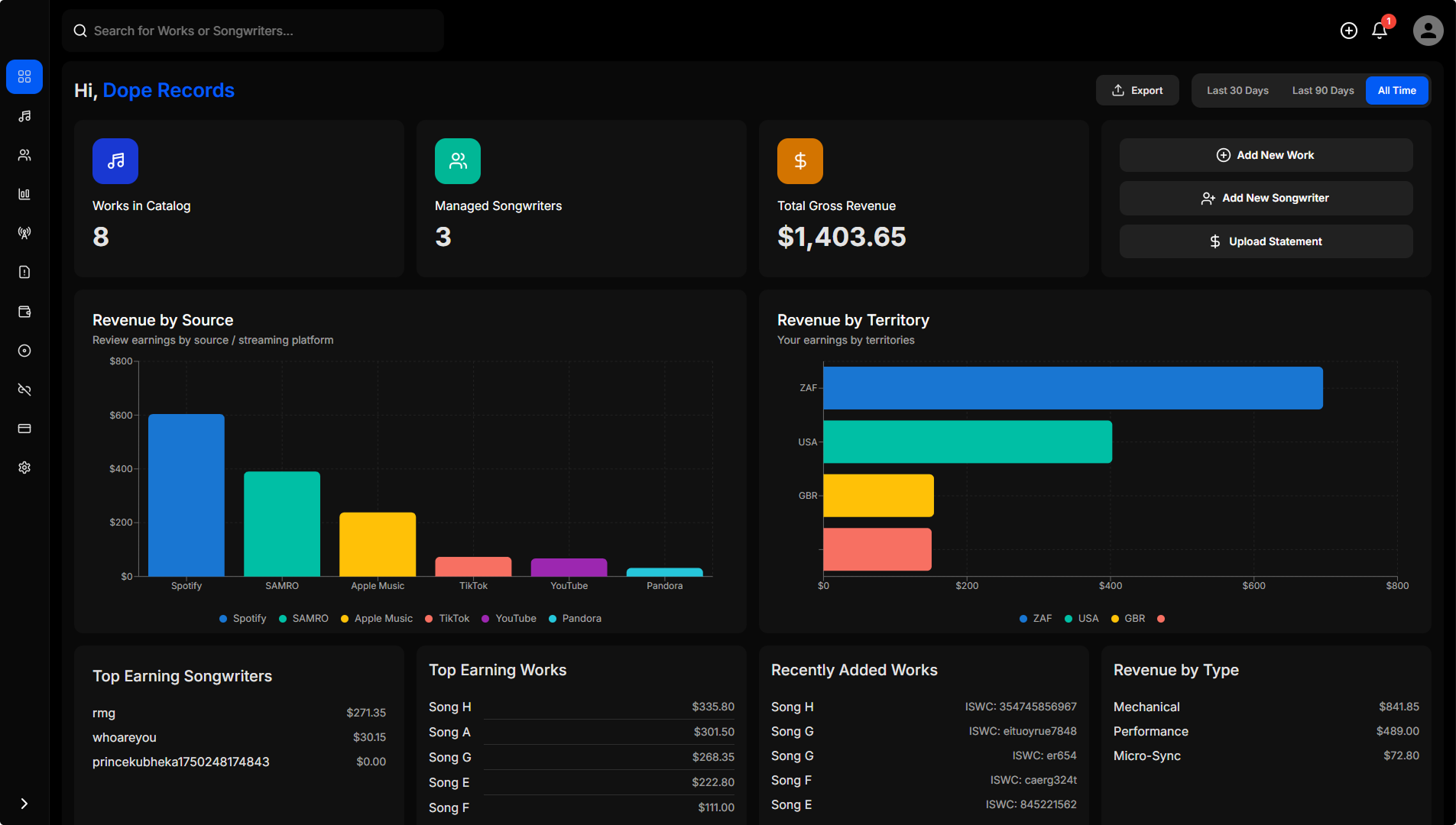Switch to Last 30 Days tab

click(1237, 90)
